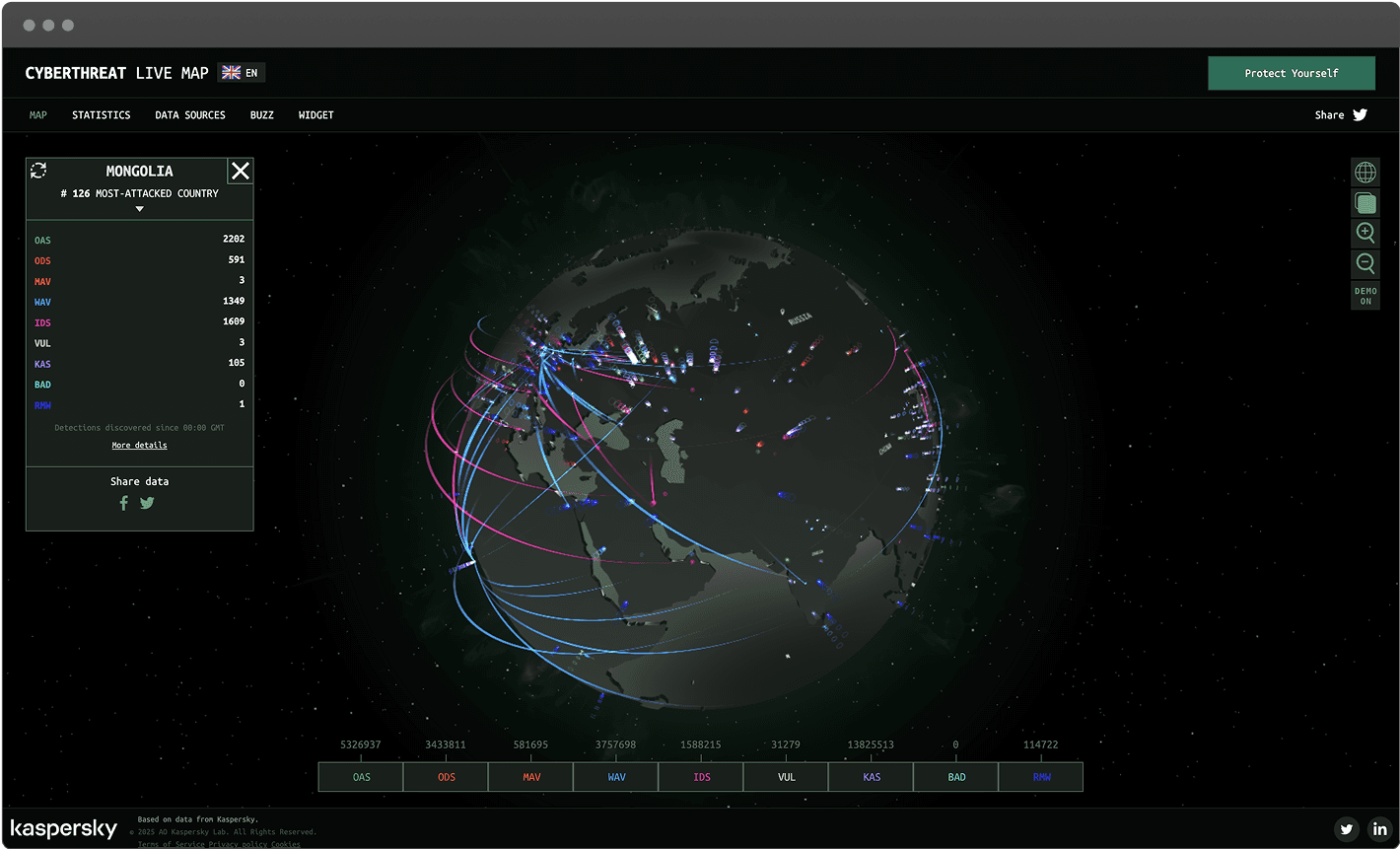Share Mongolia data on Facebook
The height and width of the screenshot is (849, 1400).
tap(123, 503)
